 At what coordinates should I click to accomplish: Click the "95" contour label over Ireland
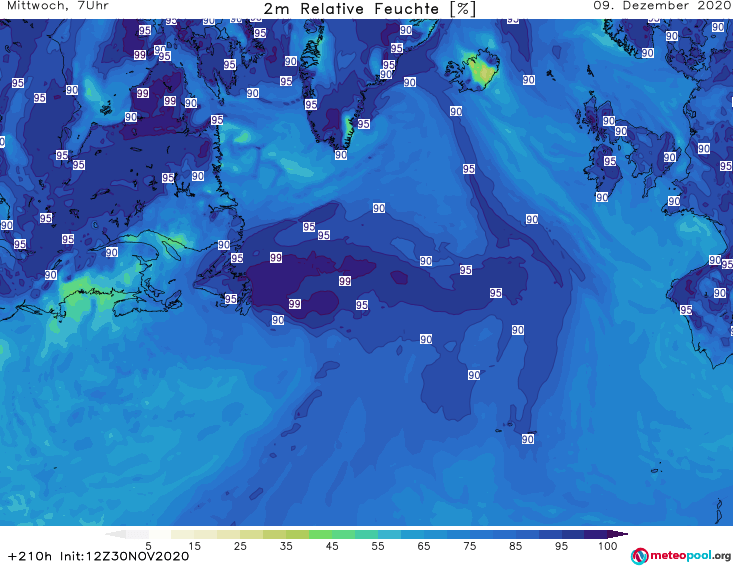[610, 161]
